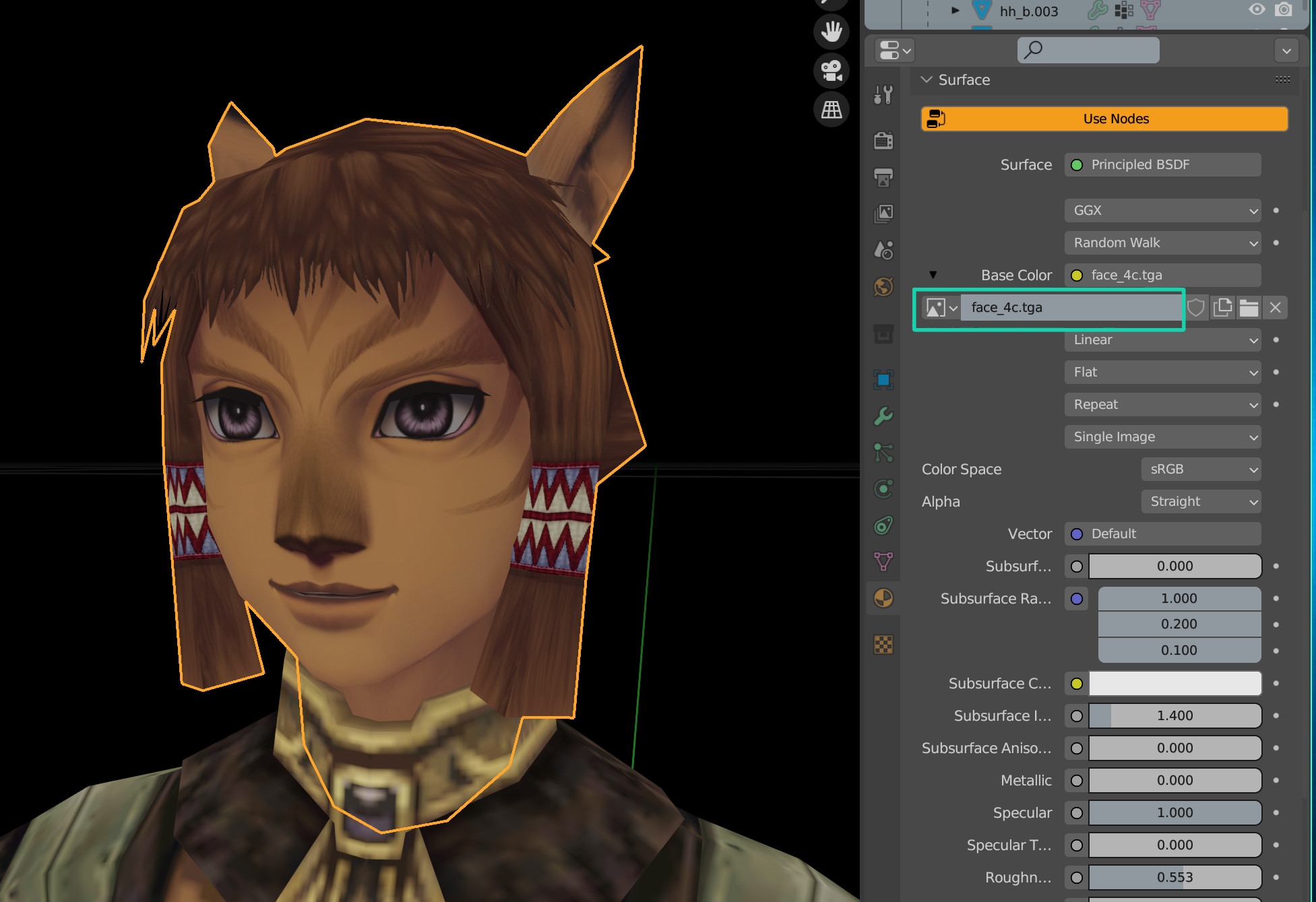The image size is (1316, 902).
Task: Toggle fake user shield for face_4c.tga
Action: pos(1196,308)
